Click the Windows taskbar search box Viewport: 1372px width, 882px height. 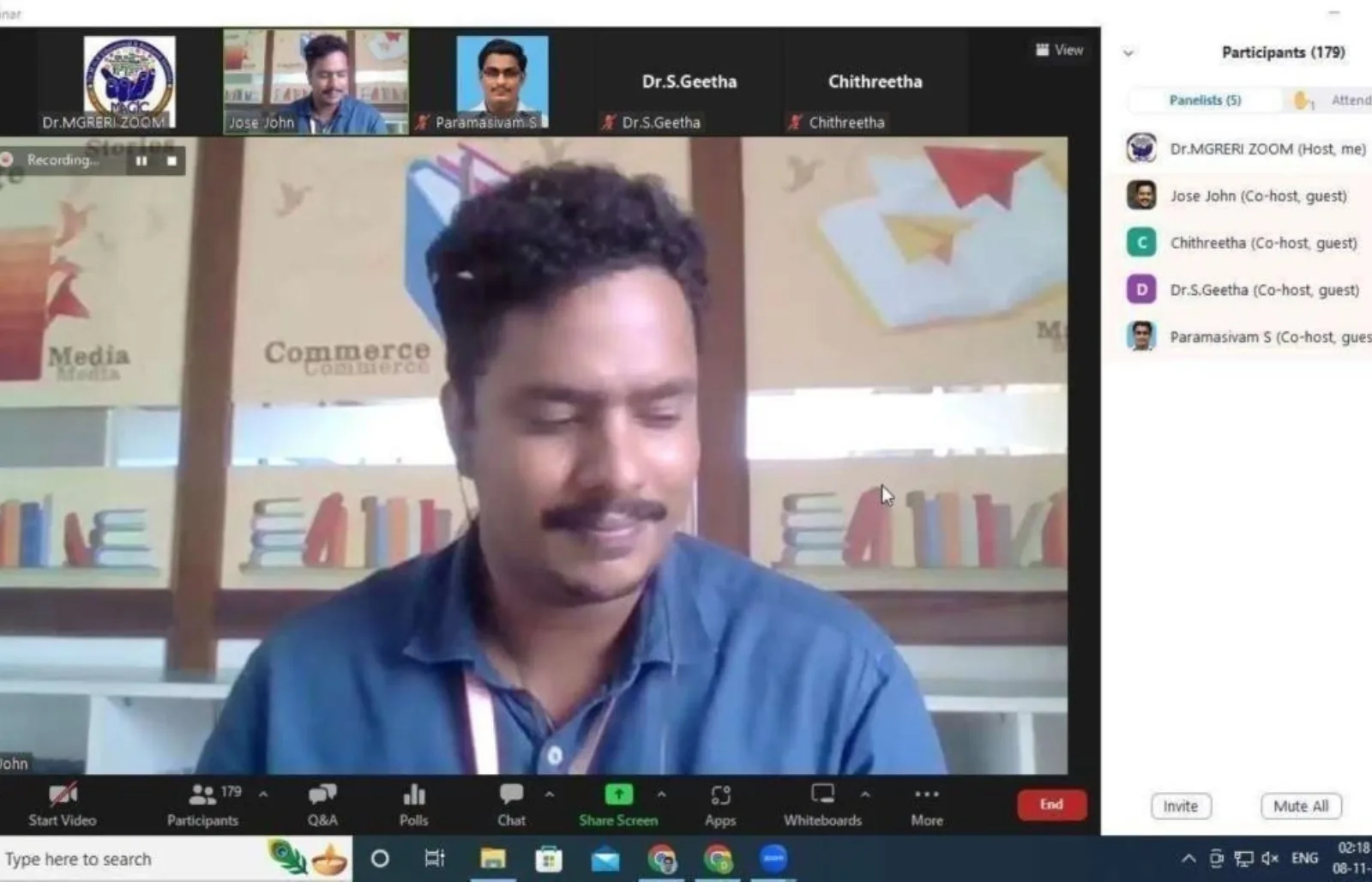click(129, 859)
